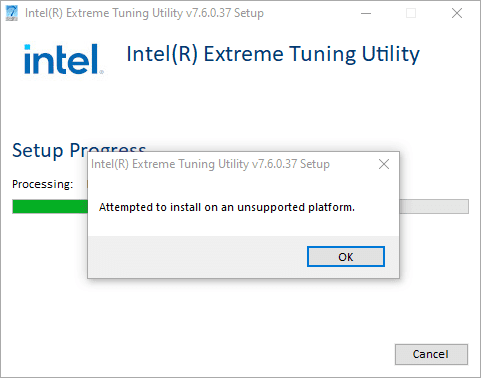Close the main setup window
Viewport: 481px width, 378px height.
[457, 13]
